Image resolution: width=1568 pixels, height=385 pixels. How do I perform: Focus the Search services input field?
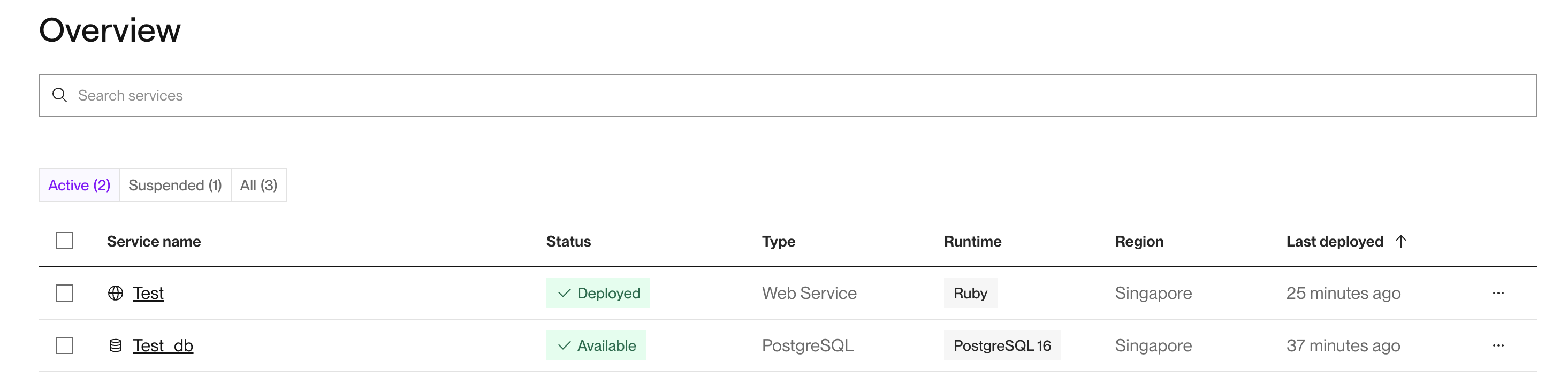pyautogui.click(x=791, y=95)
